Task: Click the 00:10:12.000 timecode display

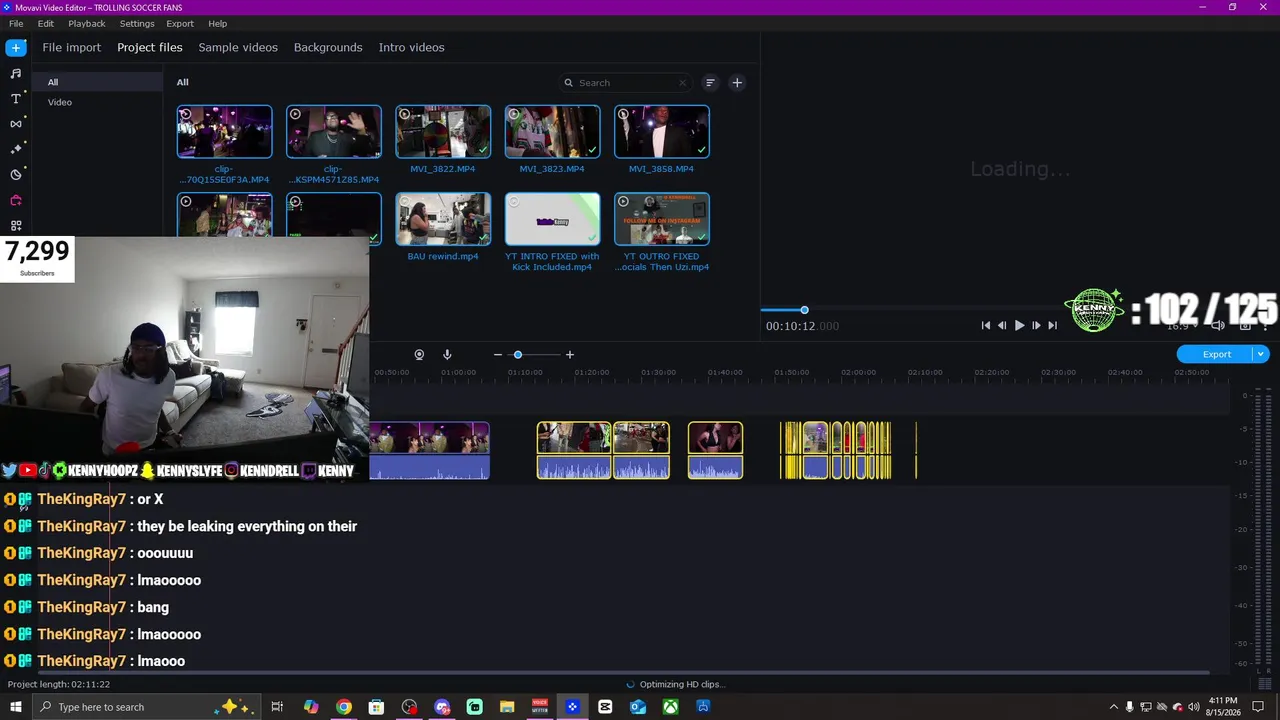Action: pyautogui.click(x=802, y=326)
